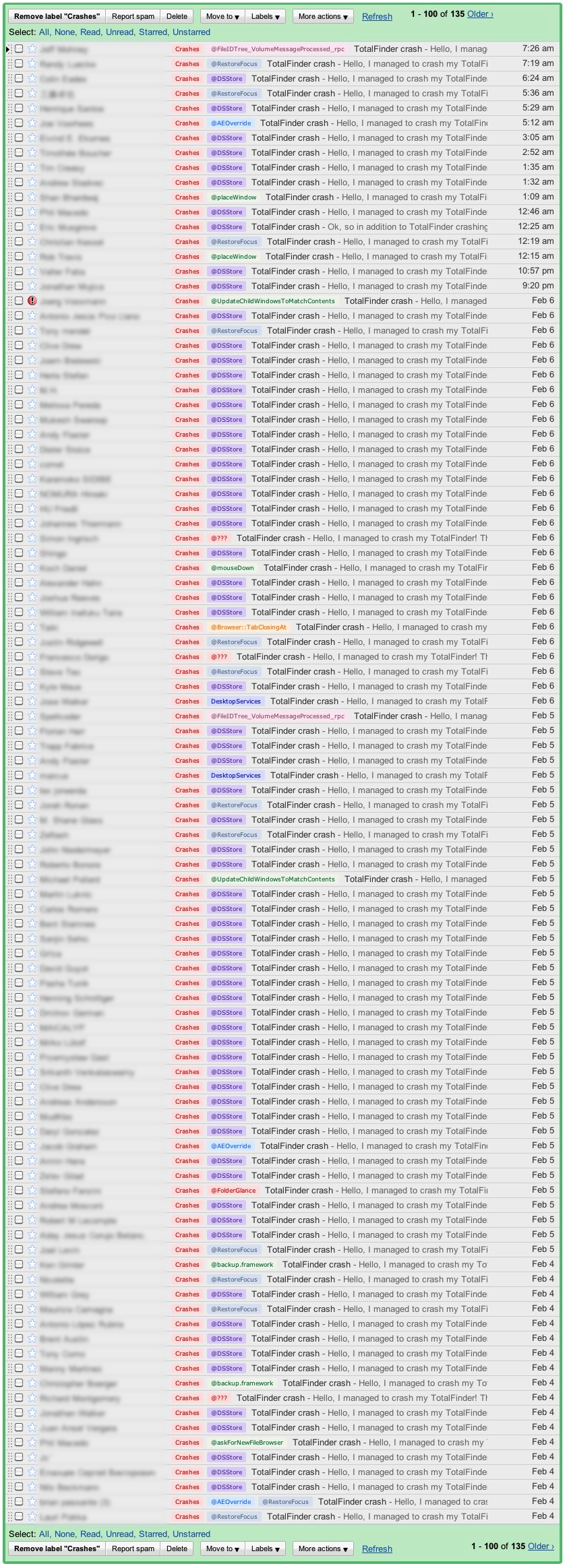Star the 12:19 am @RestoreFocus email
The width and height of the screenshot is (567, 1568).
pyautogui.click(x=32, y=242)
